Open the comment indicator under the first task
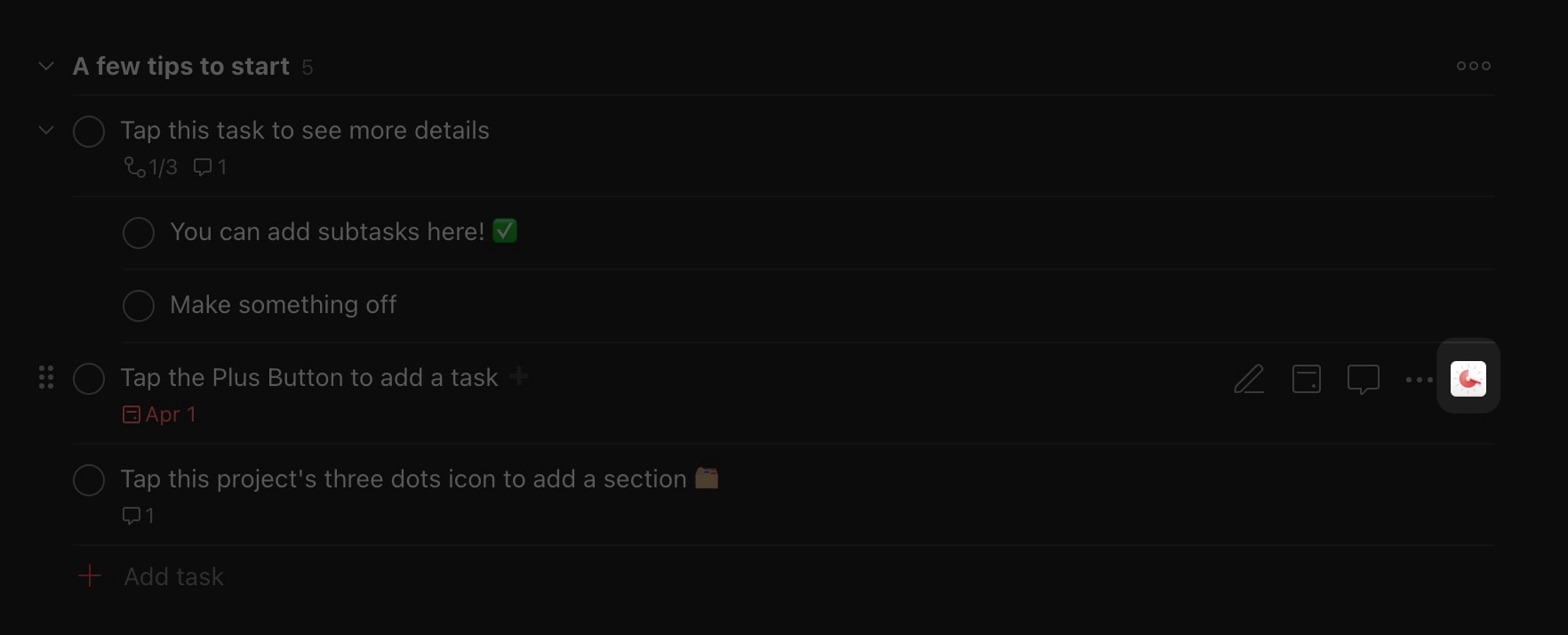The image size is (1568, 635). (210, 166)
